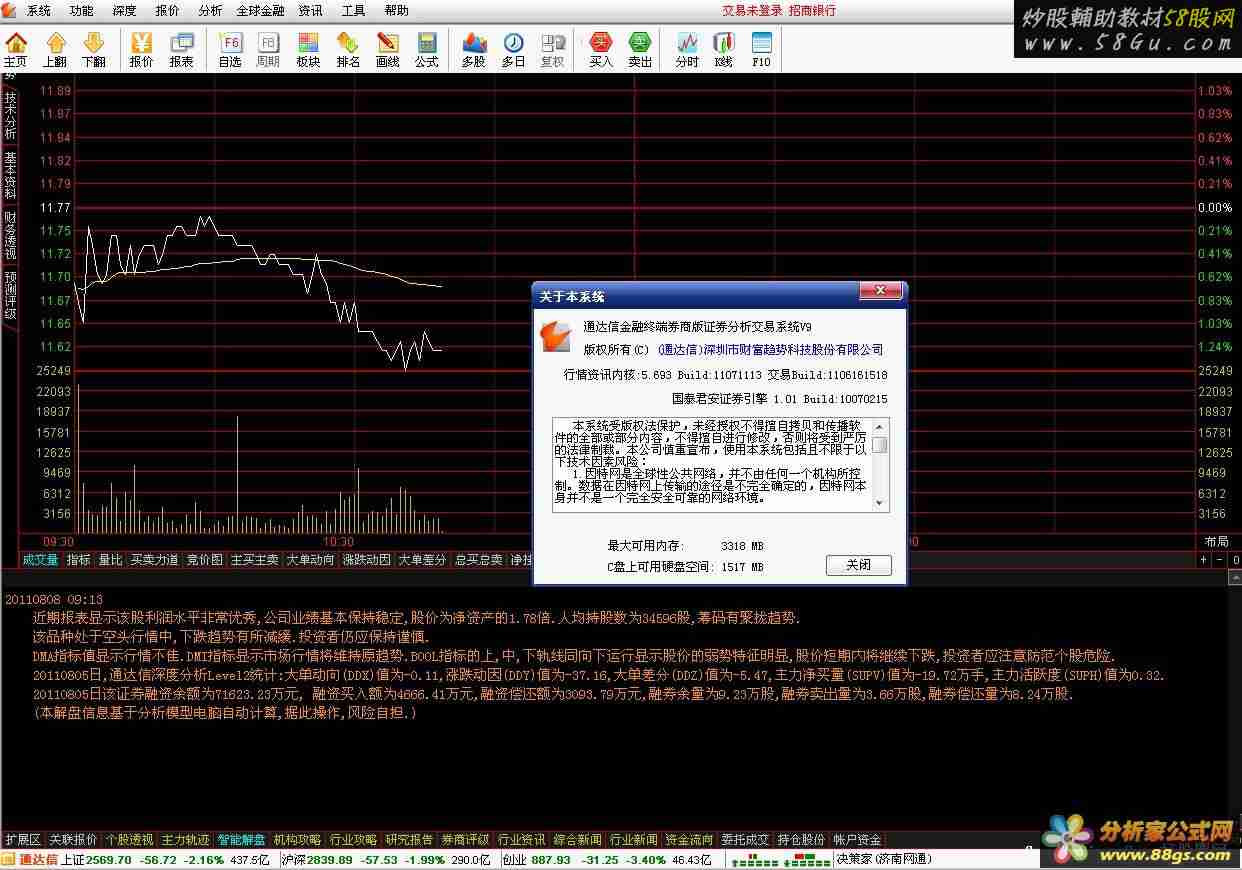Click the up arrow of the license text scrollbar

(x=880, y=428)
